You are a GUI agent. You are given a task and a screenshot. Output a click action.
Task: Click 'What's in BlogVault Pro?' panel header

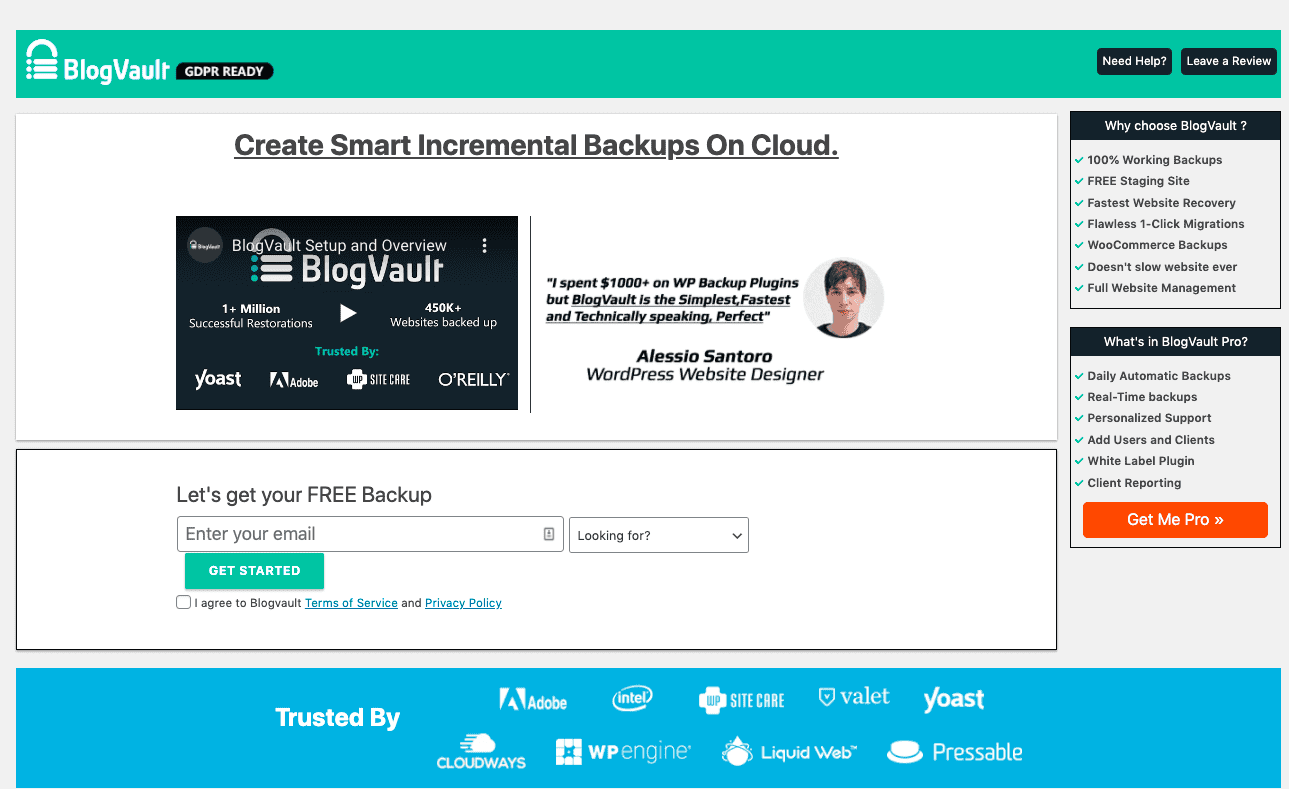(x=1175, y=342)
